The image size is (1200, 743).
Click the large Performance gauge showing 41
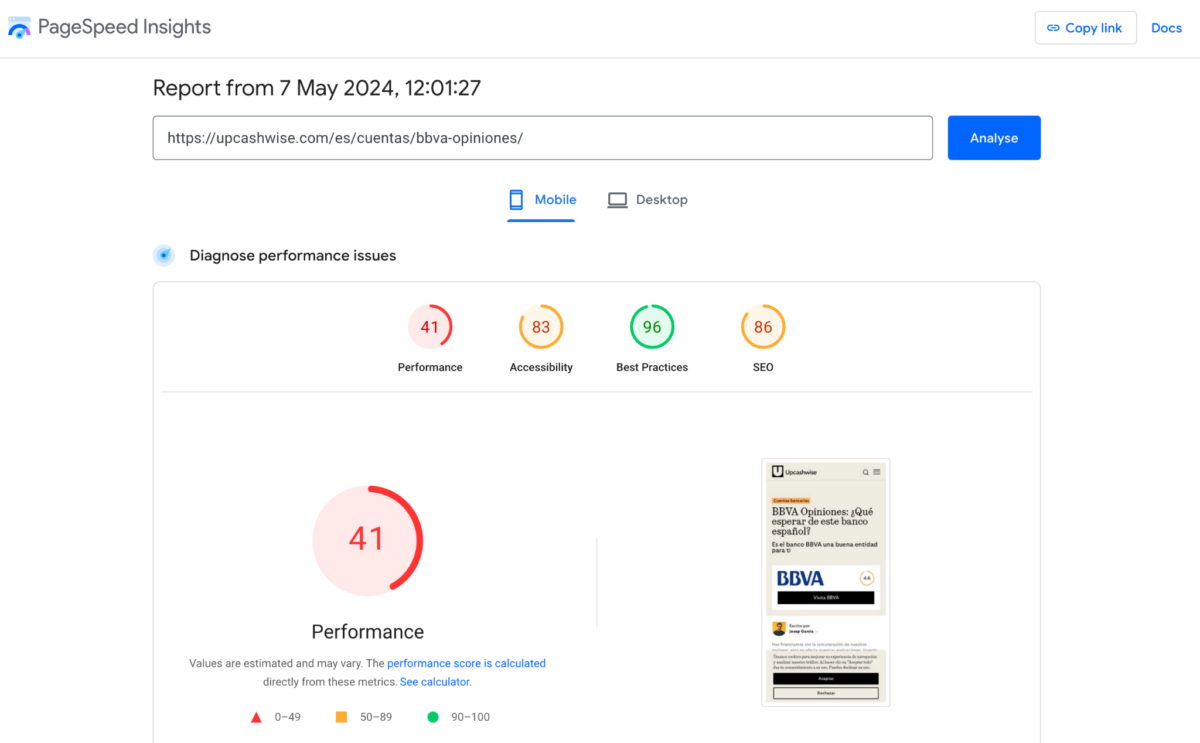tap(368, 540)
